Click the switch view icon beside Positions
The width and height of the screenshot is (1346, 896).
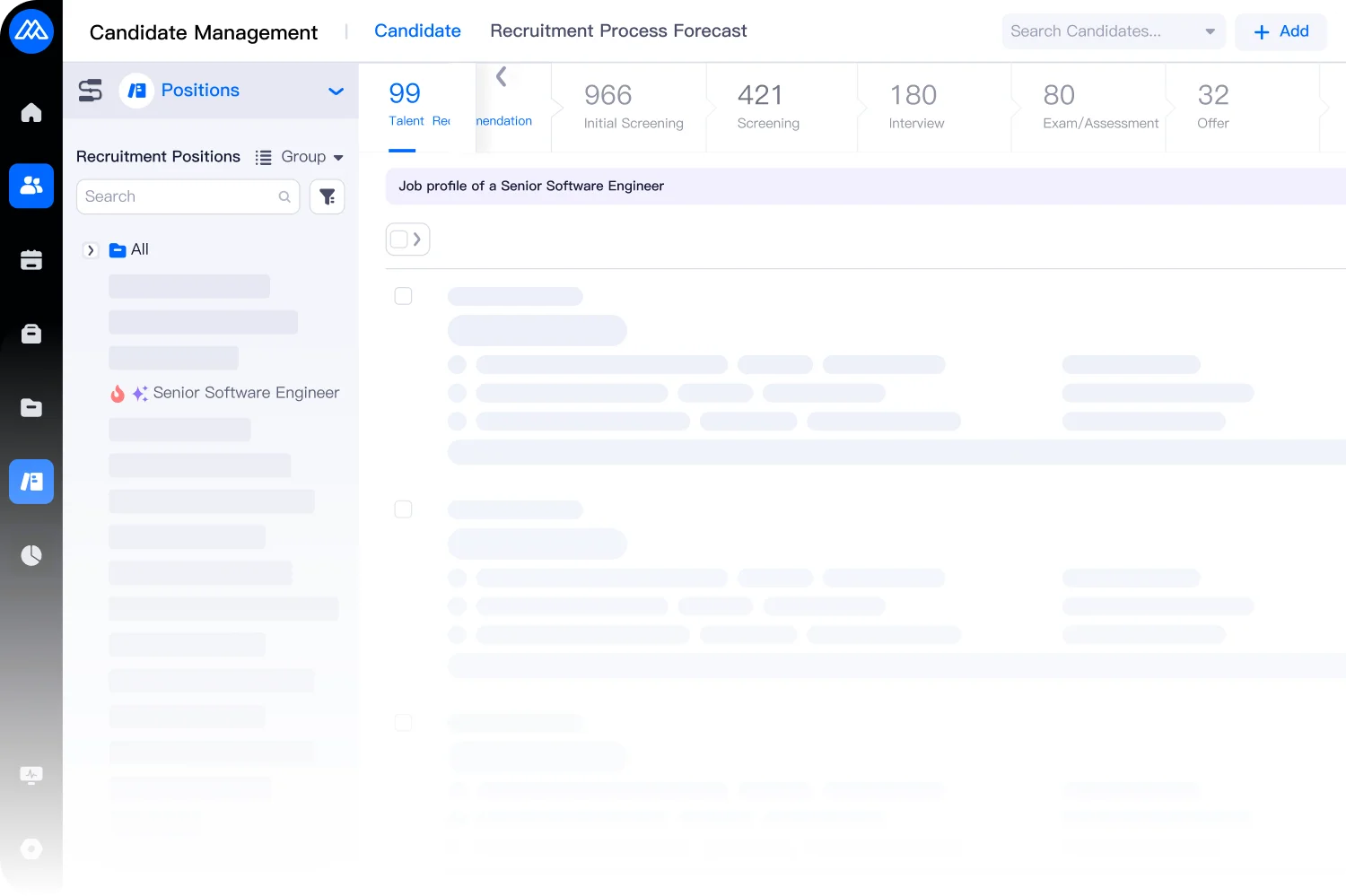91,91
